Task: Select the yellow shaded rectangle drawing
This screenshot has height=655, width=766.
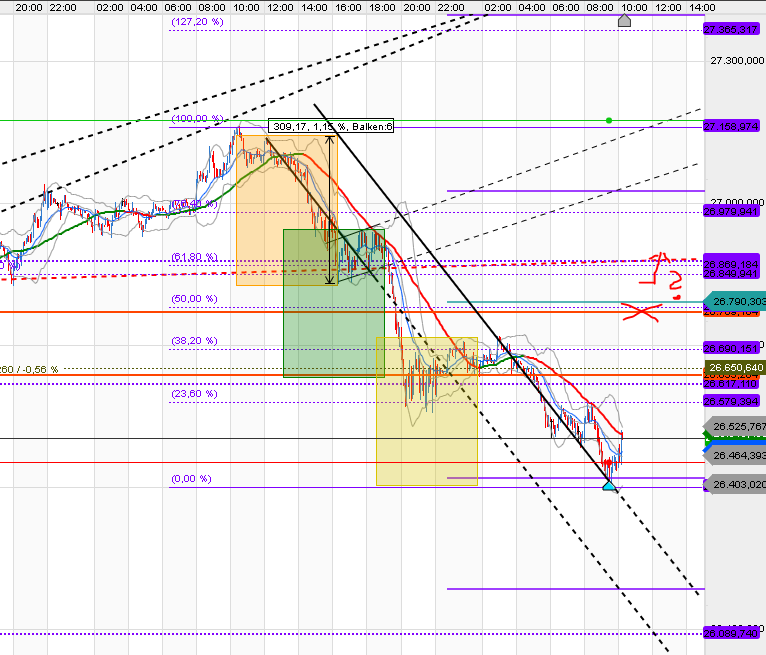Action: pos(426,411)
